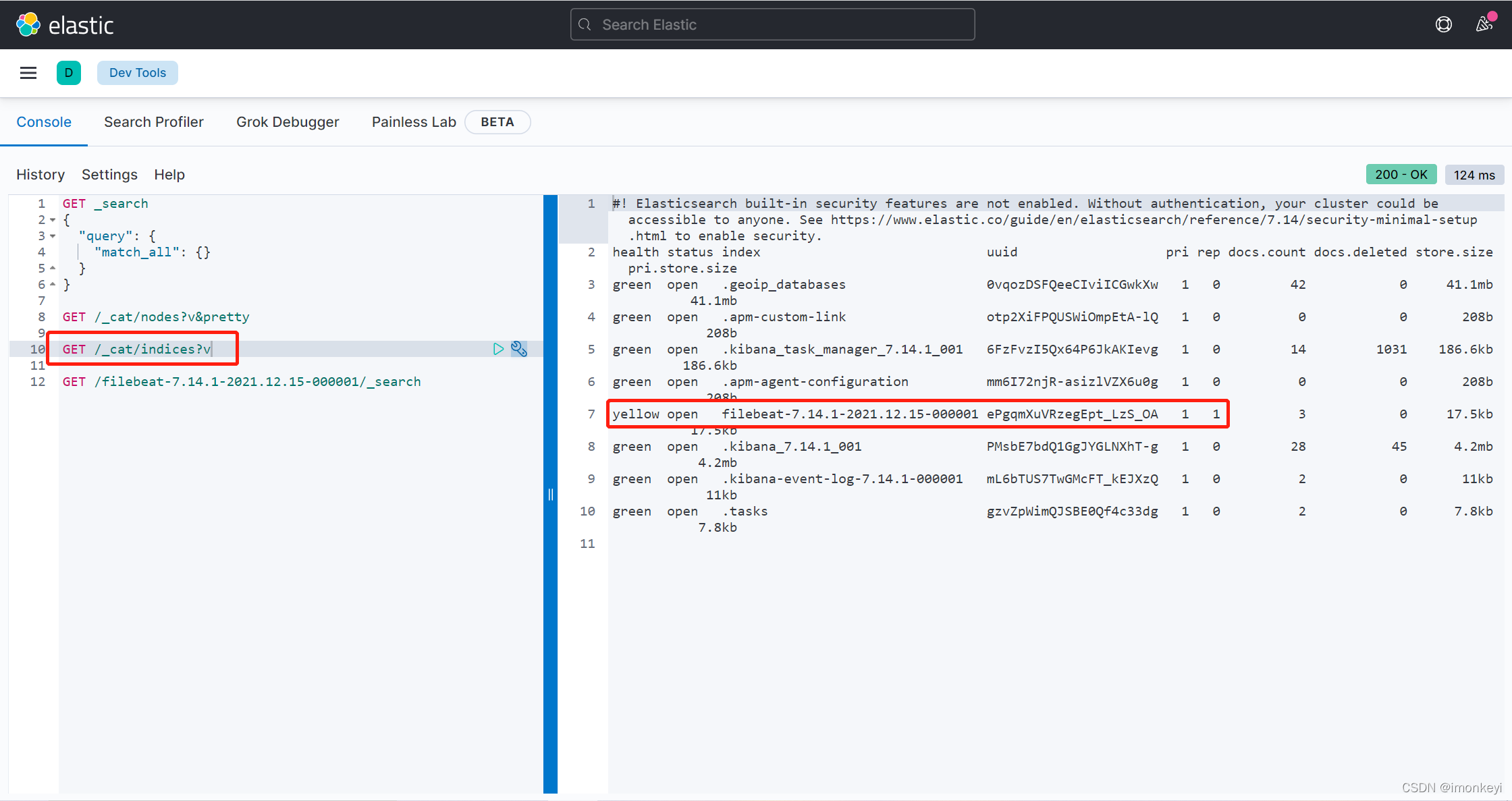The image size is (1512, 801).
Task: Click the 41.1mb store size value
Action: 1469,285
